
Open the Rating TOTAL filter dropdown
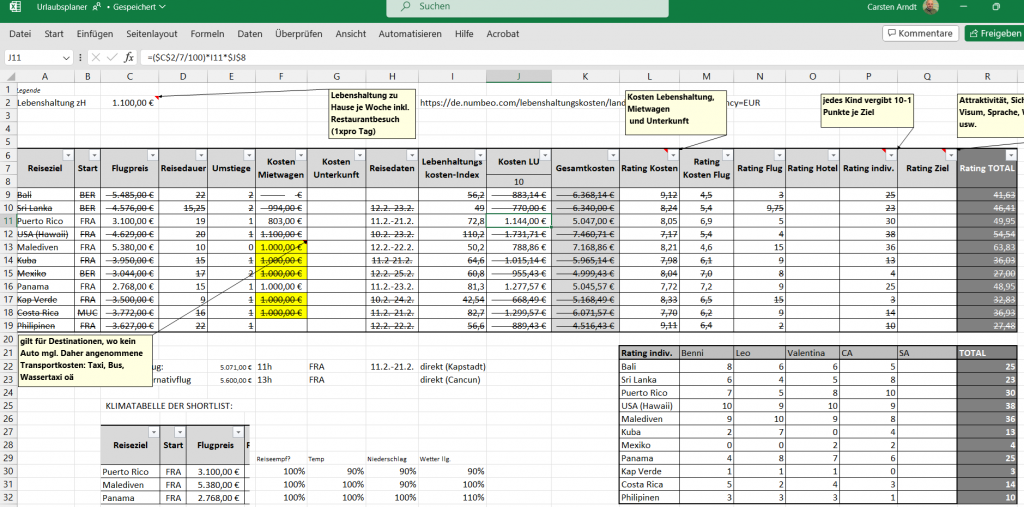pyautogui.click(x=1011, y=155)
